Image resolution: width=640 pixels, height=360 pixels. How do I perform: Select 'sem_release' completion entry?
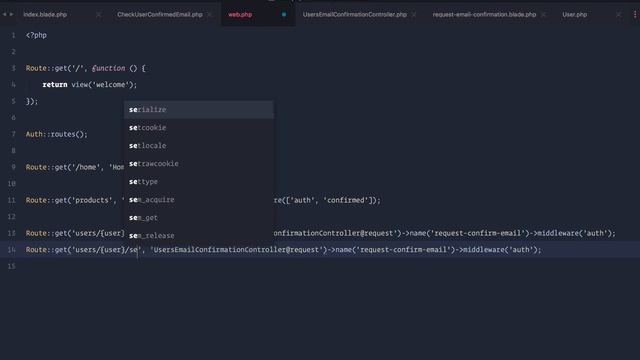(x=198, y=236)
